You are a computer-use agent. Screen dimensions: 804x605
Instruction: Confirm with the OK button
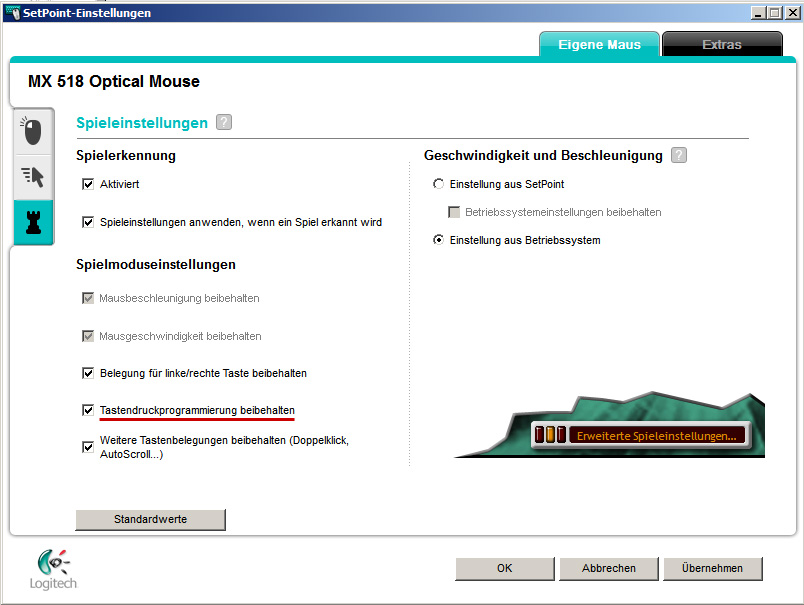tap(505, 569)
